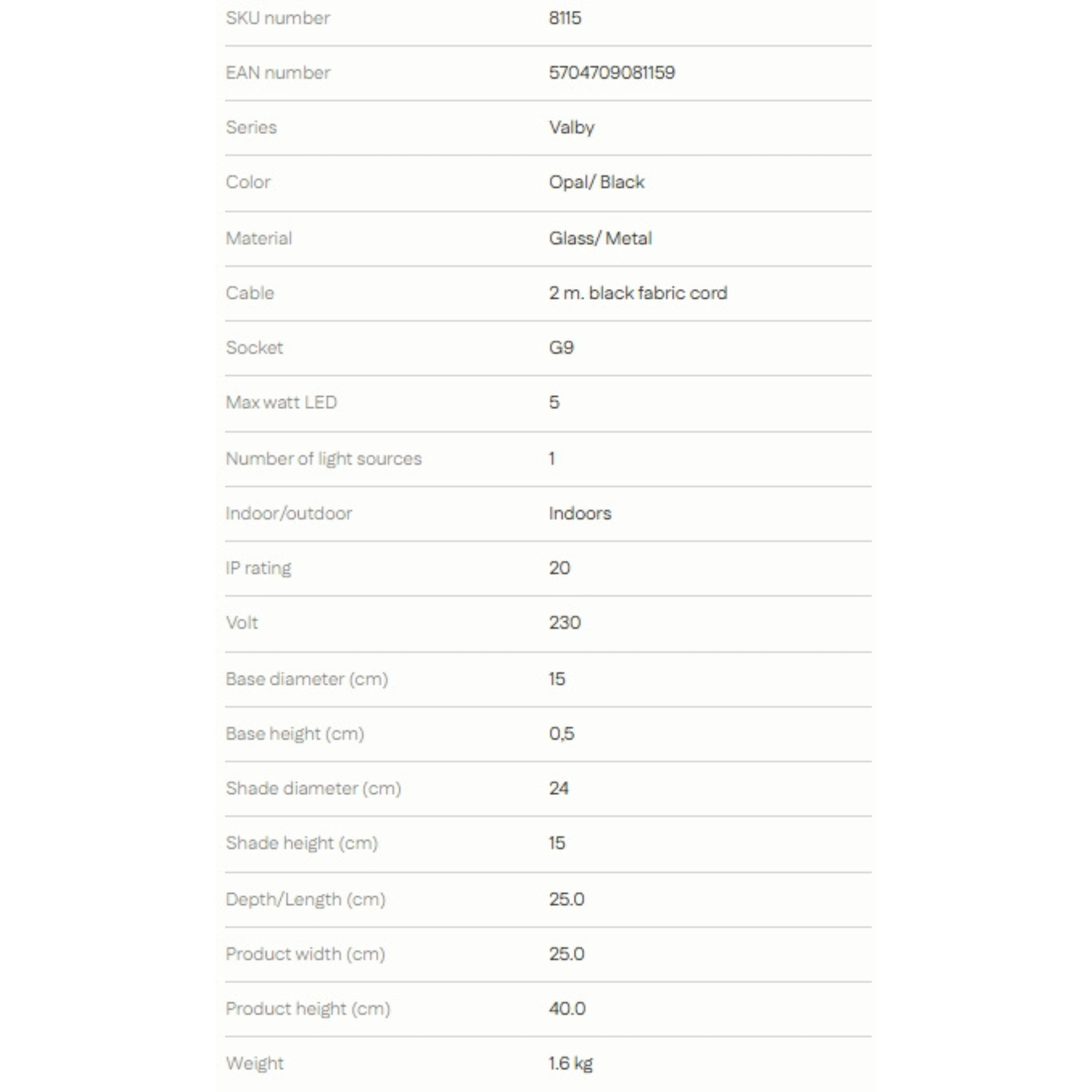Click the Depth/Length (cm) label

coord(306,900)
